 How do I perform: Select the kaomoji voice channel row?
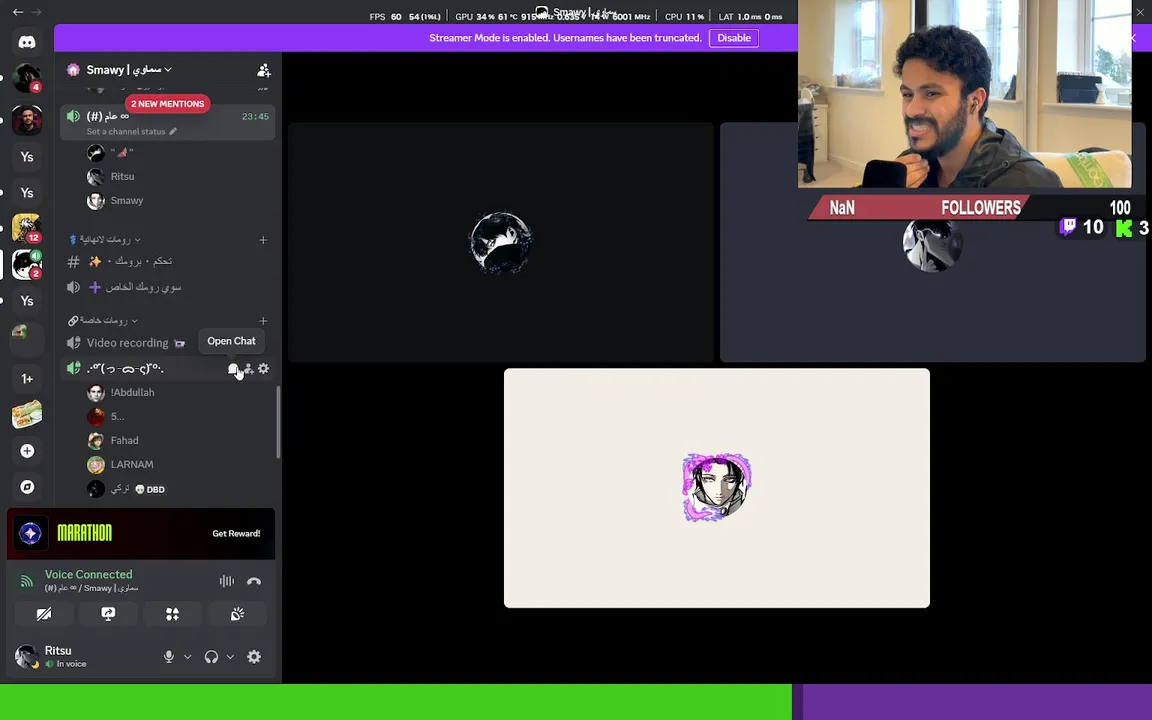tap(168, 369)
